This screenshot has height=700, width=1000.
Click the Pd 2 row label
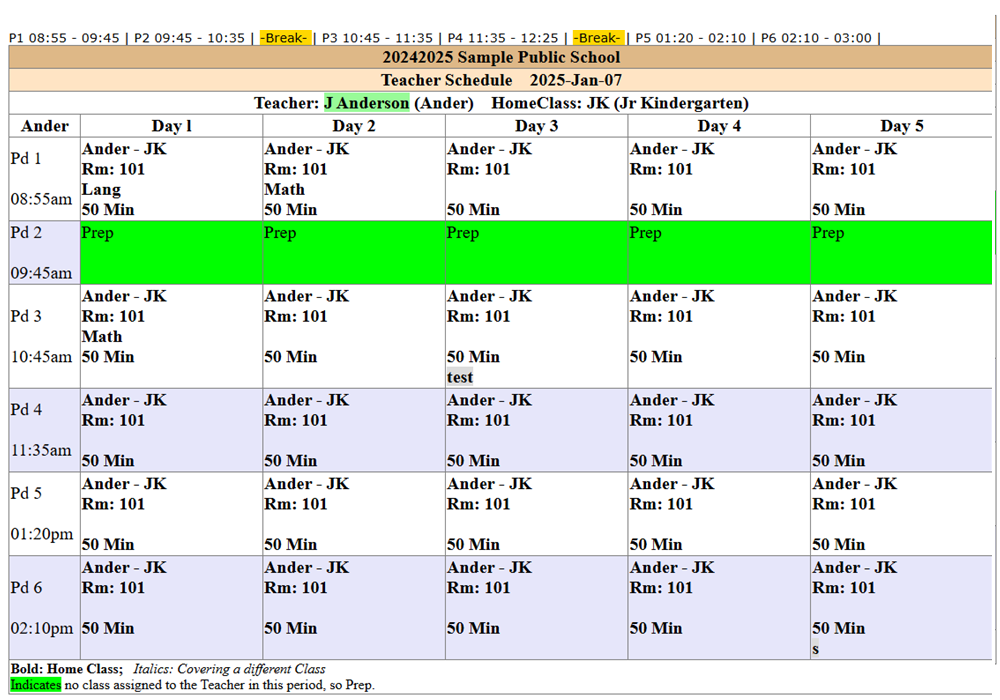[x=27, y=233]
